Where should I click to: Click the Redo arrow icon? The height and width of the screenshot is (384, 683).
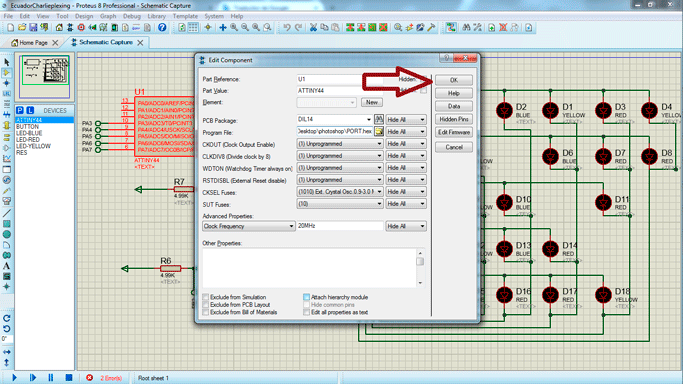pos(298,27)
